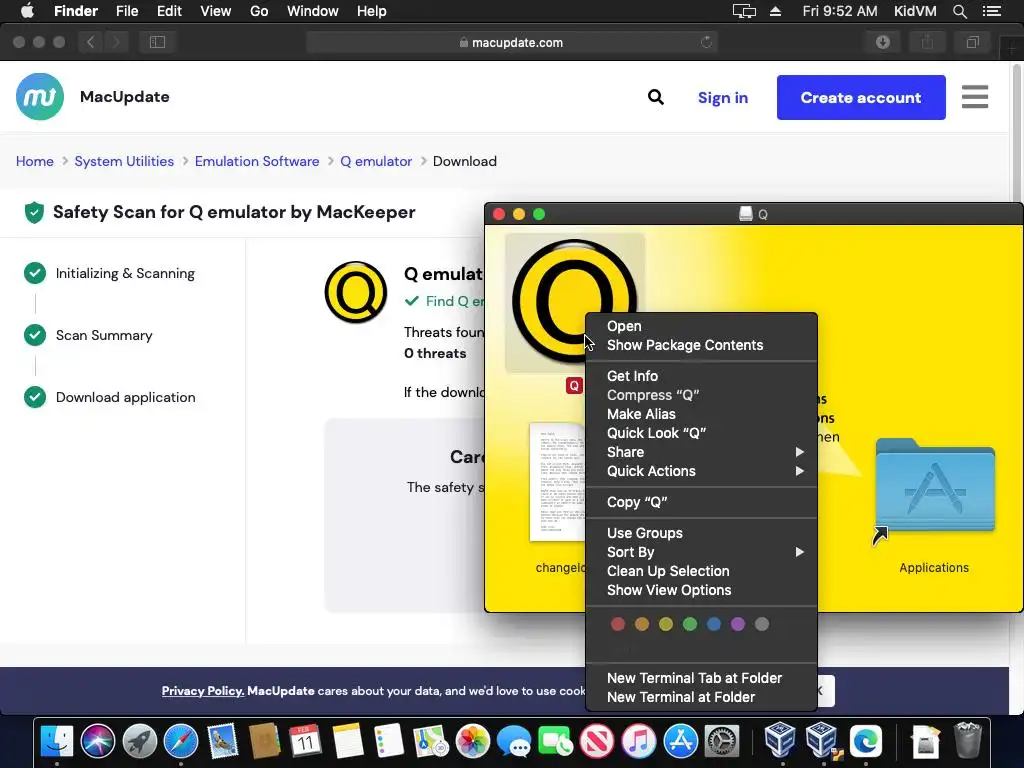Click the Spotlight search icon in the menu bar
Viewport: 1024px width, 768px height.
pos(959,11)
